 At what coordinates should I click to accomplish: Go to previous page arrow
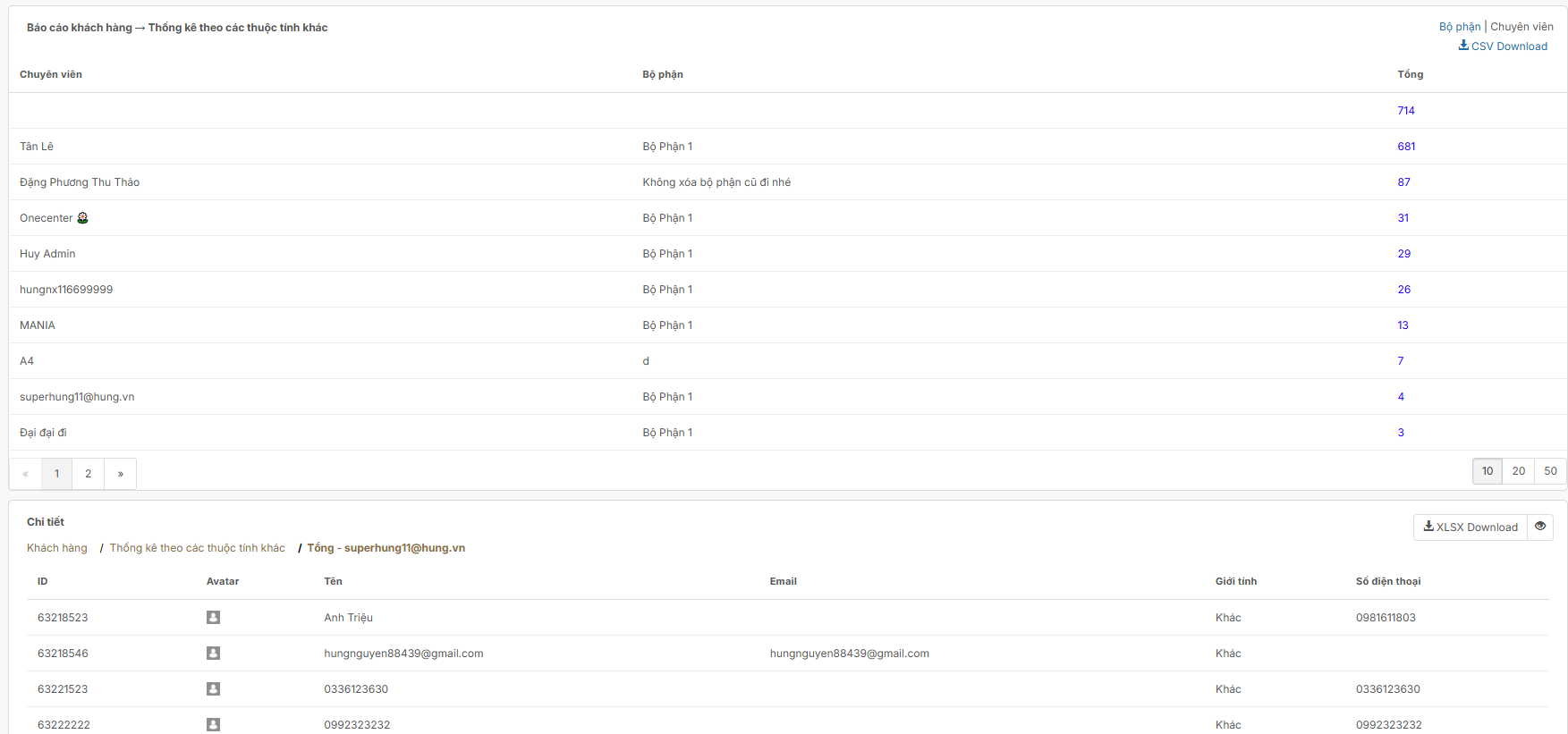(x=25, y=474)
